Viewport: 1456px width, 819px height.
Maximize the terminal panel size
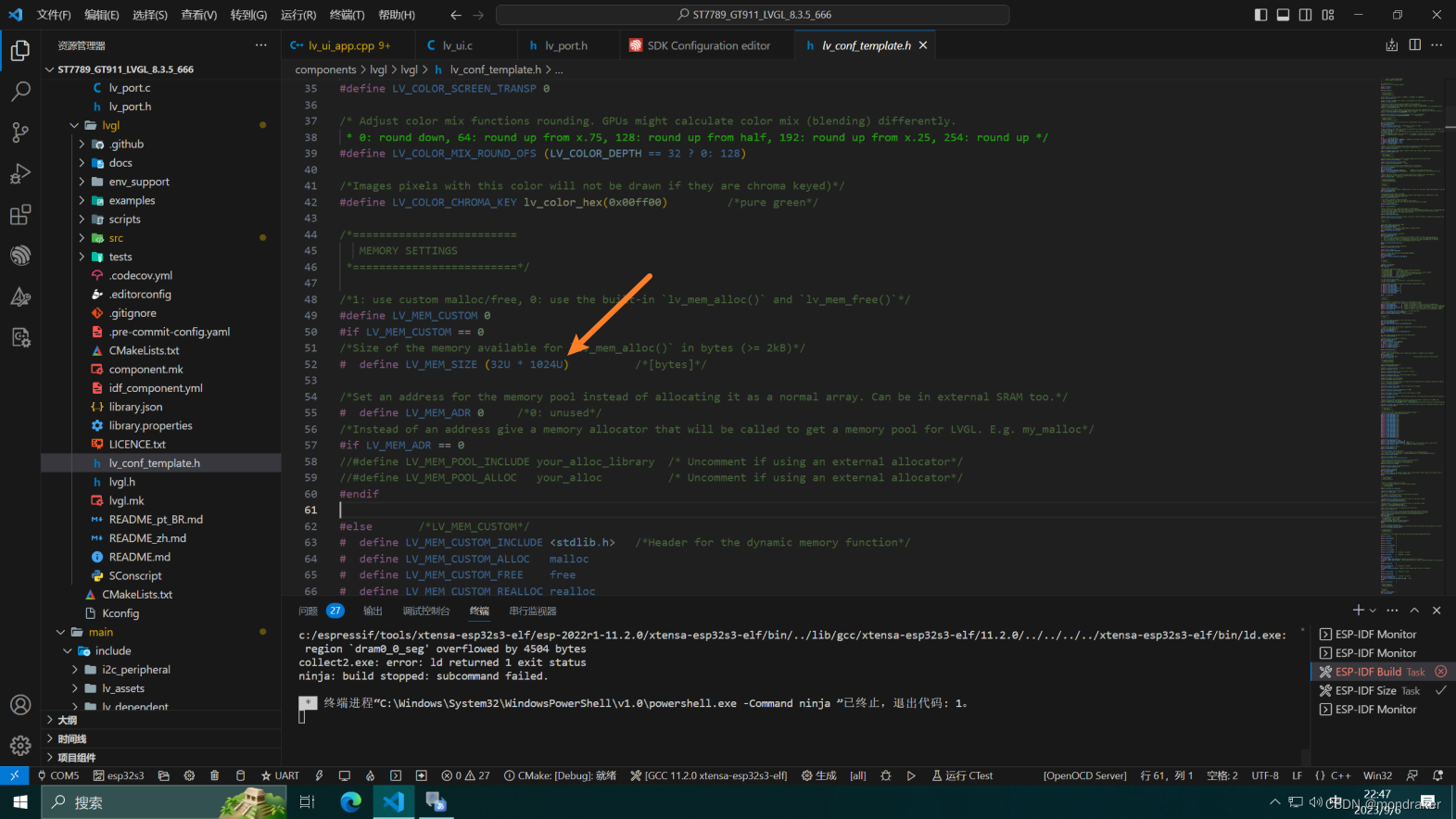(x=1414, y=610)
